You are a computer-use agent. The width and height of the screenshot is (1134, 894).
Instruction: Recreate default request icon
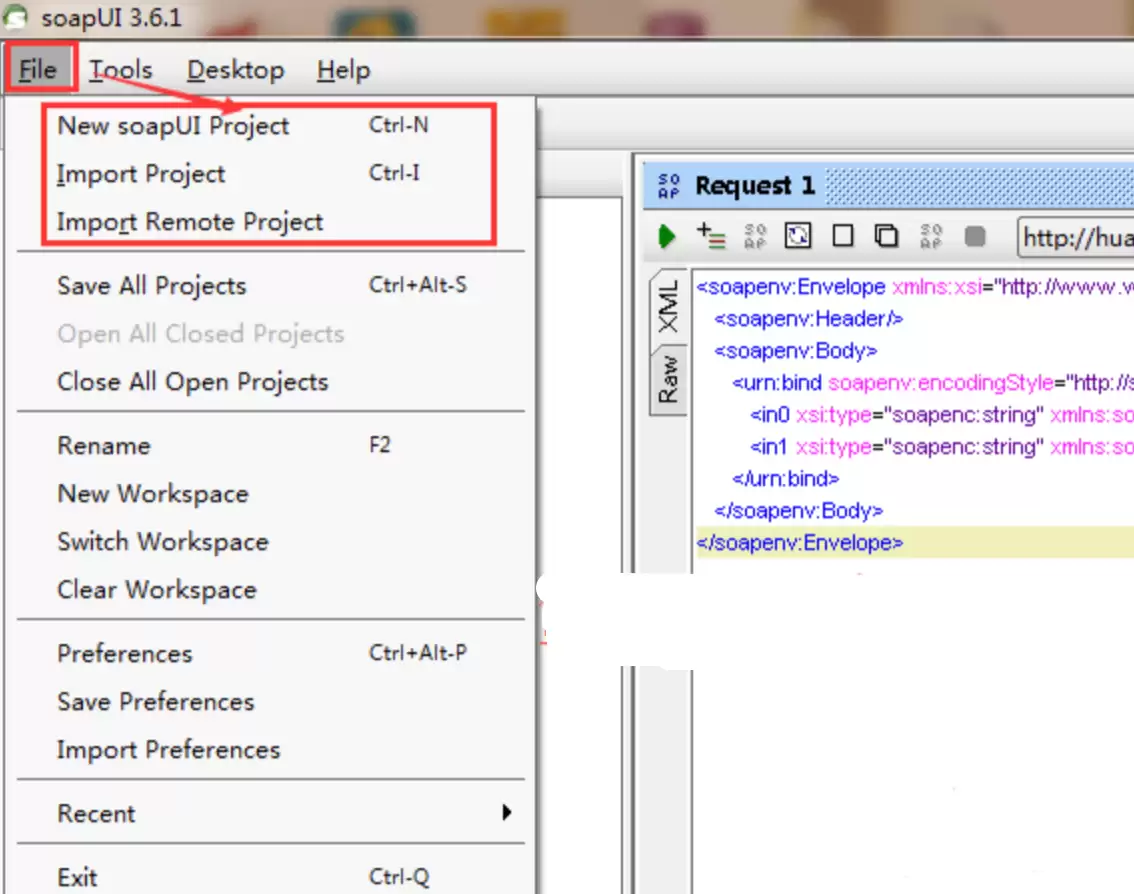798,236
